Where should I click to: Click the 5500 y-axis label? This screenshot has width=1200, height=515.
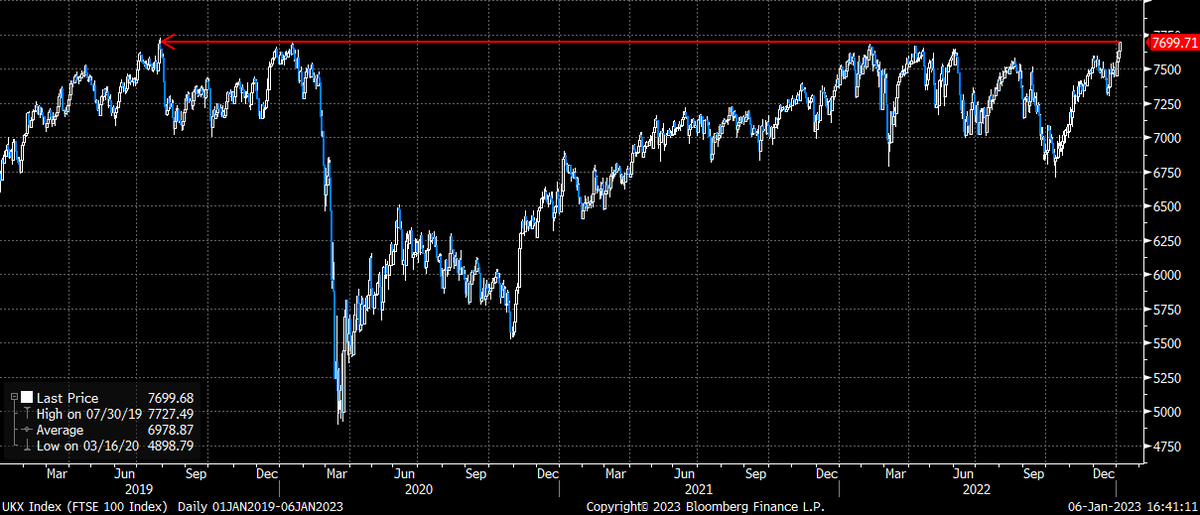[1167, 343]
